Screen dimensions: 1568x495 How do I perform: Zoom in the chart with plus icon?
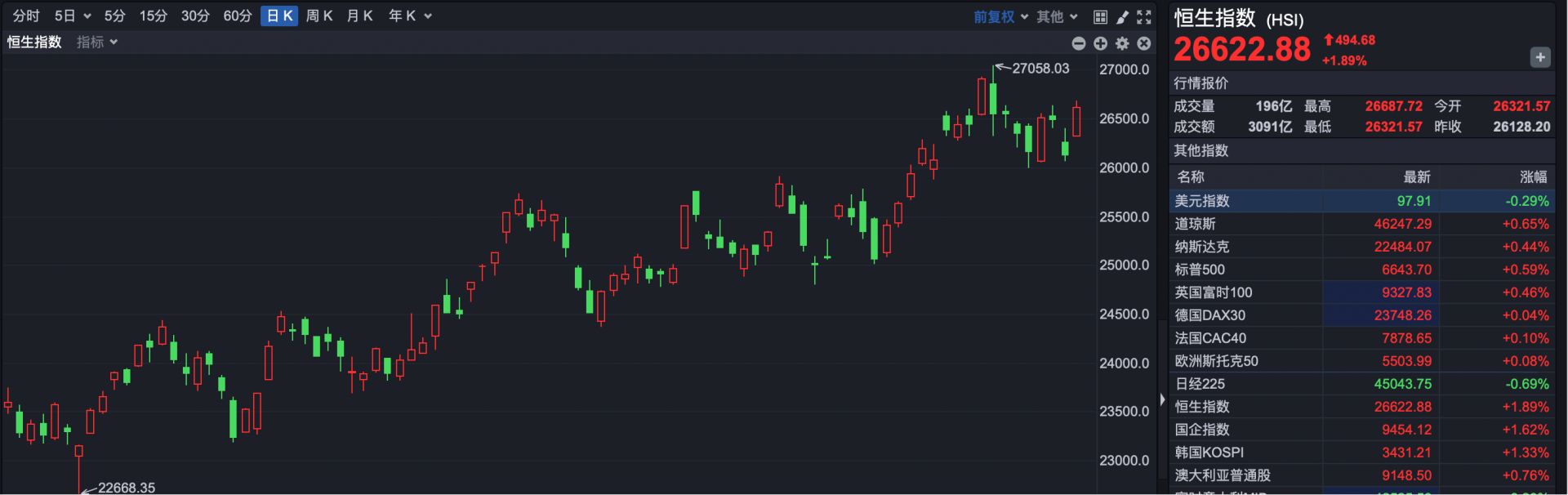coord(1100,43)
